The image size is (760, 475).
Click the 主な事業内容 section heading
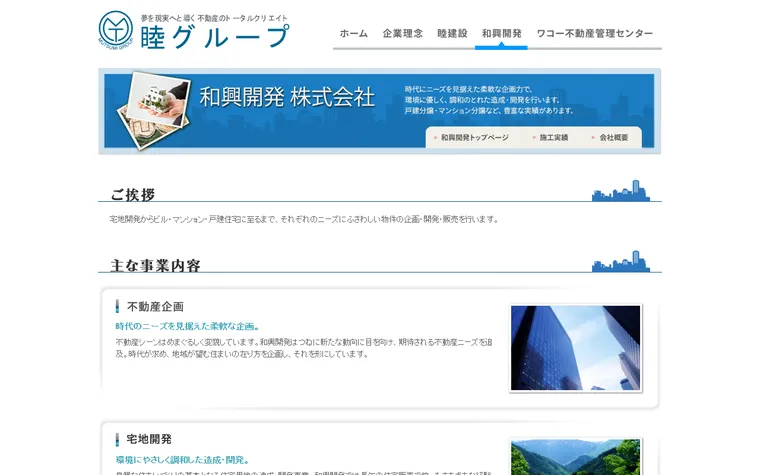pyautogui.click(x=155, y=266)
